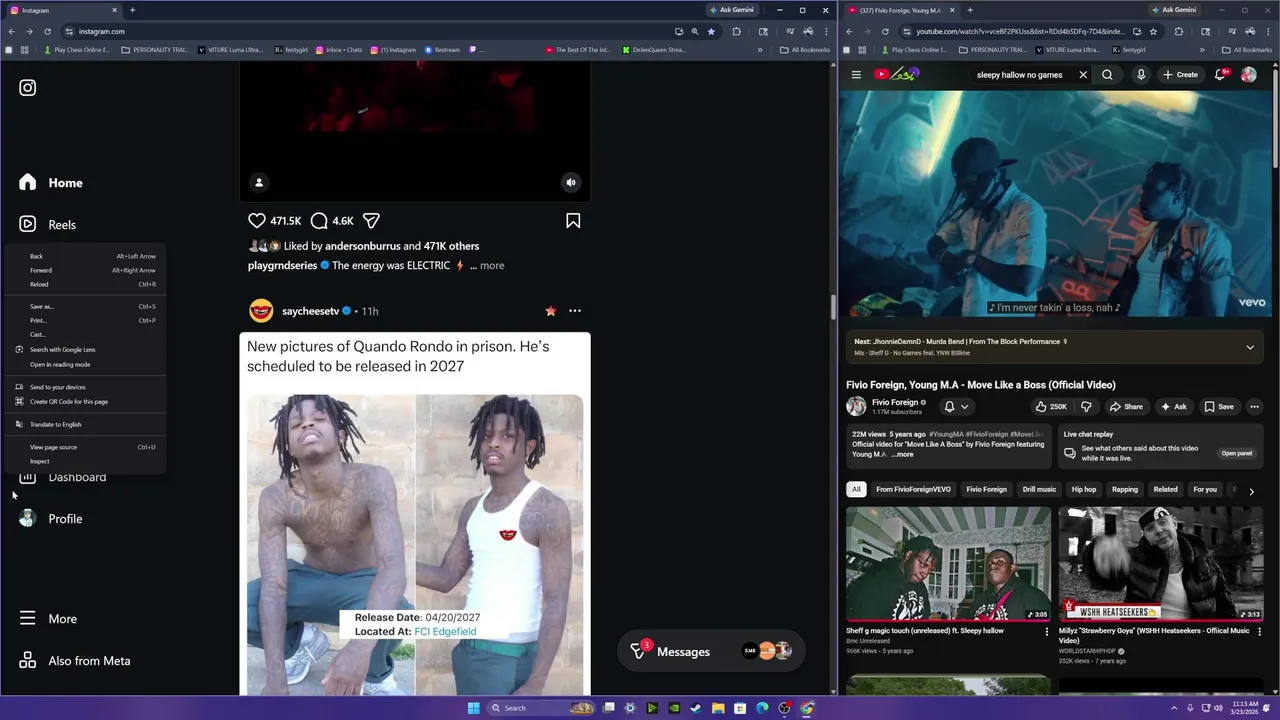Share the YouTube video
1280x720 pixels.
[x=1126, y=407]
